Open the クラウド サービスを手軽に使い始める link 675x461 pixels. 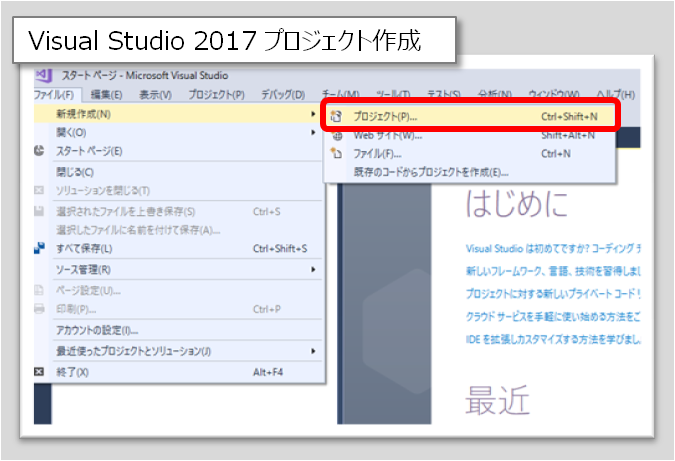click(x=554, y=317)
